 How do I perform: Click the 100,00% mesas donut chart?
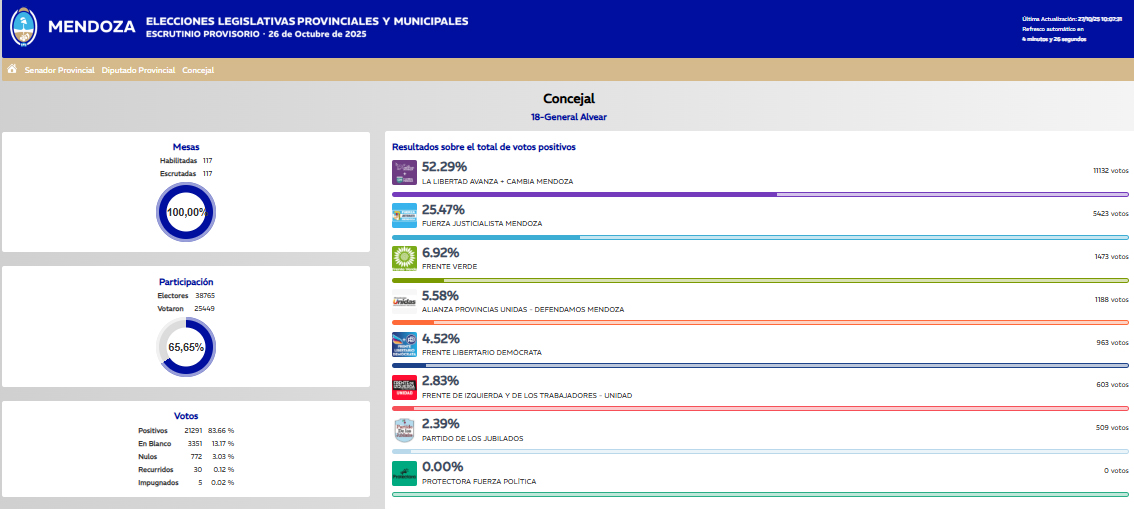[186, 212]
